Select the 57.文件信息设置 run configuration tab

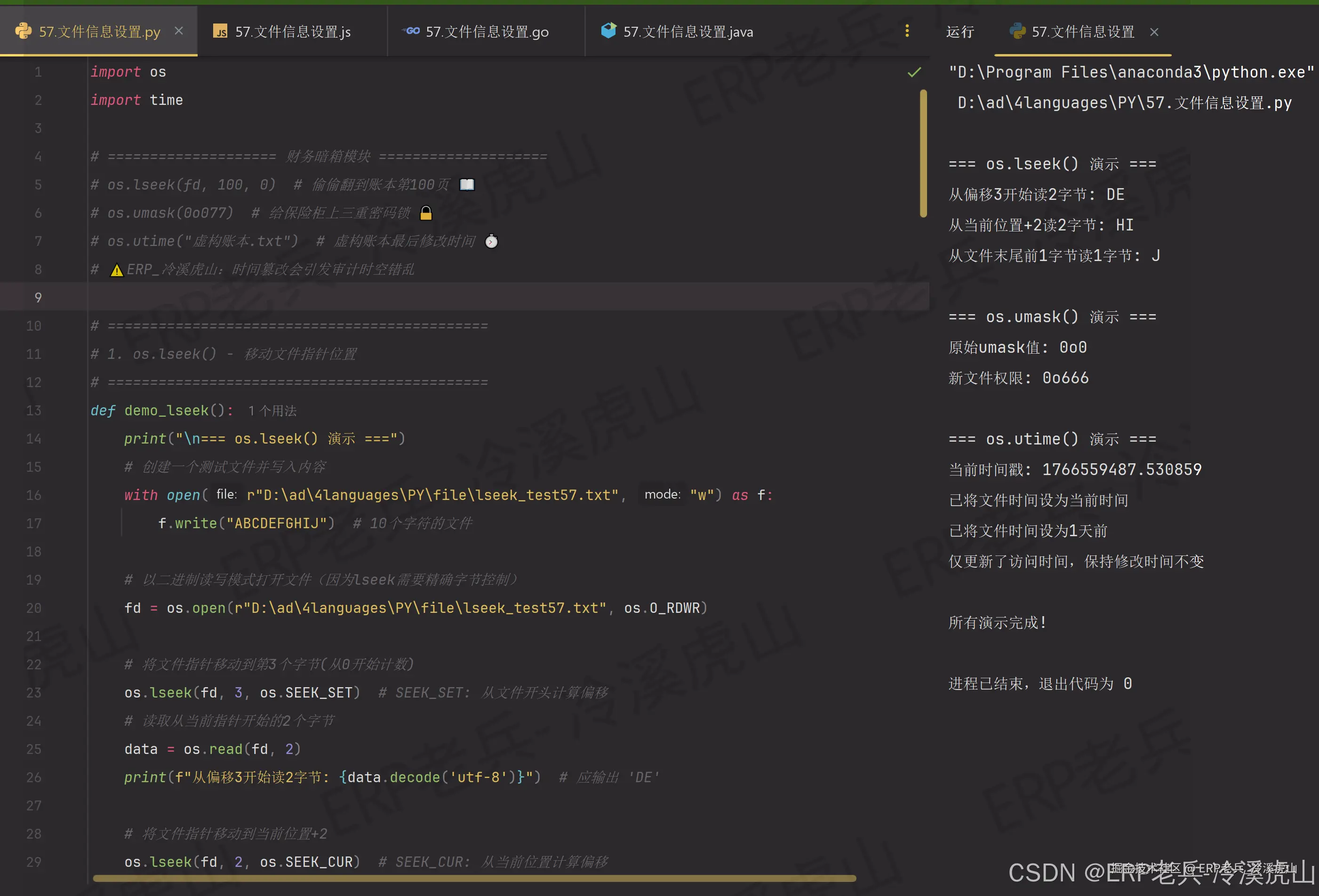(x=1083, y=32)
